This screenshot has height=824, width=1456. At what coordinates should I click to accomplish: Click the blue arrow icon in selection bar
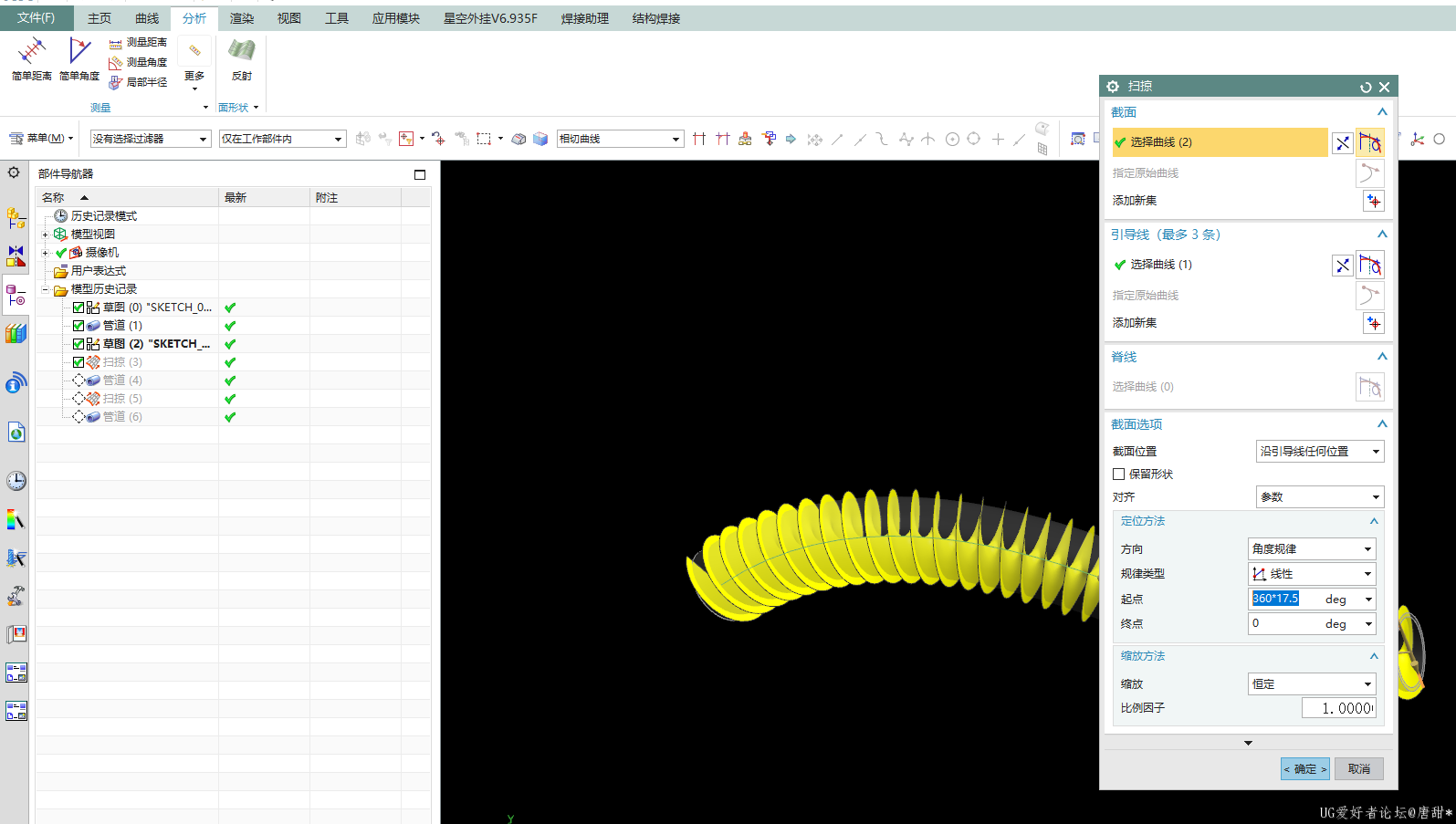tap(791, 139)
